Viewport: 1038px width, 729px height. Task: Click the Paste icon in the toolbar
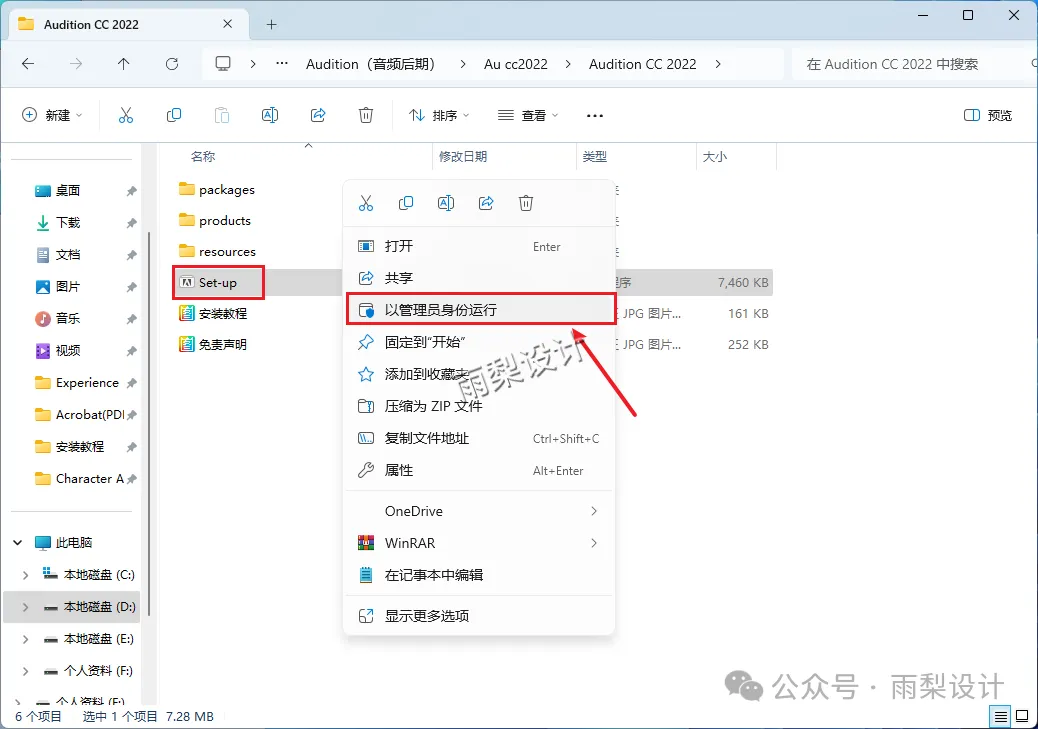point(222,115)
